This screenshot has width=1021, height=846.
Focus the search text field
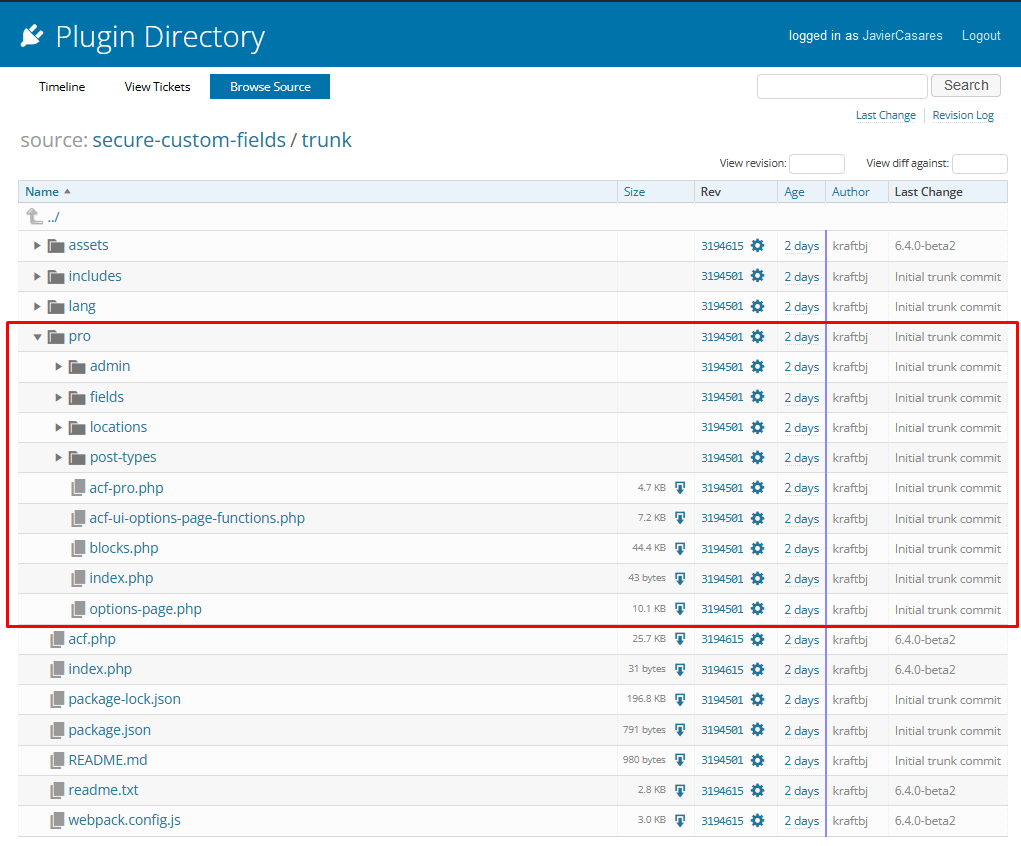click(x=842, y=86)
